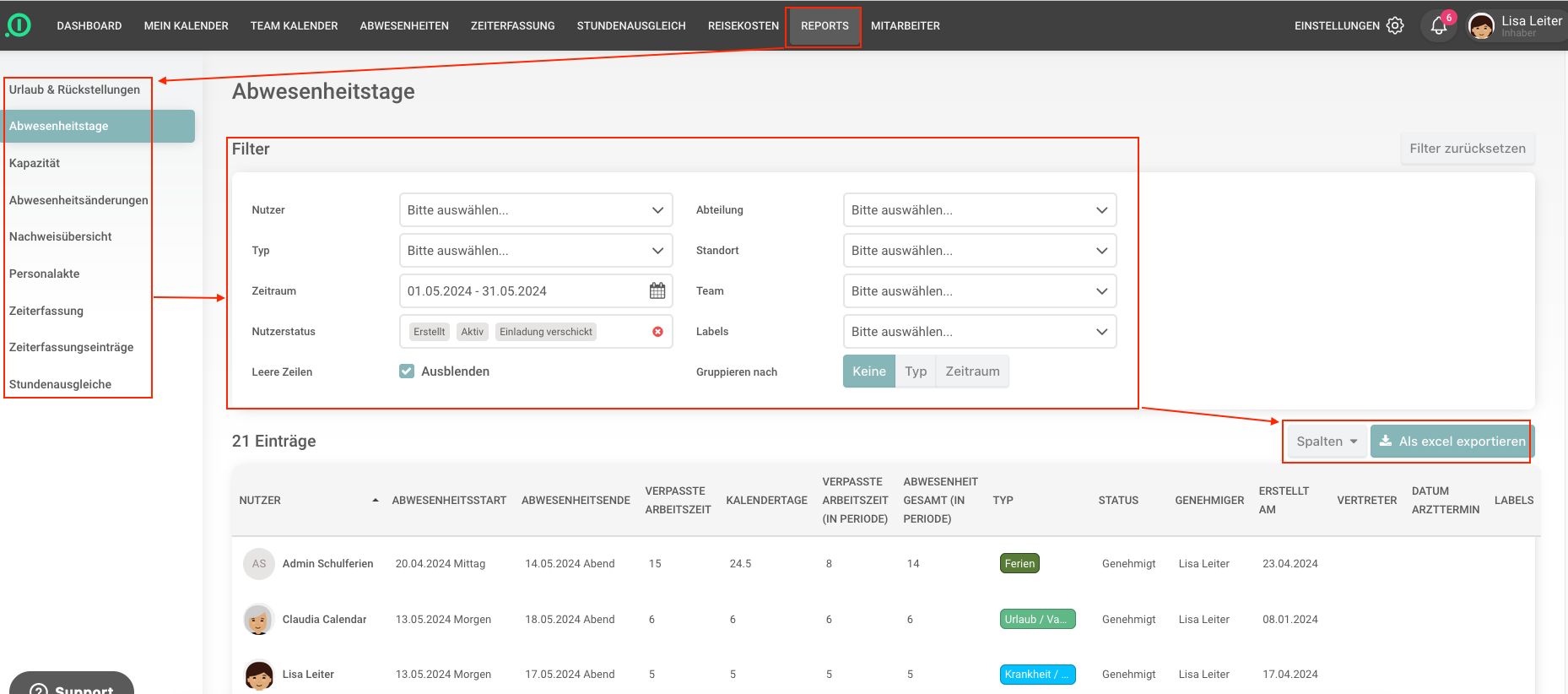Click the blue Krankheit type badge

[x=1037, y=675]
